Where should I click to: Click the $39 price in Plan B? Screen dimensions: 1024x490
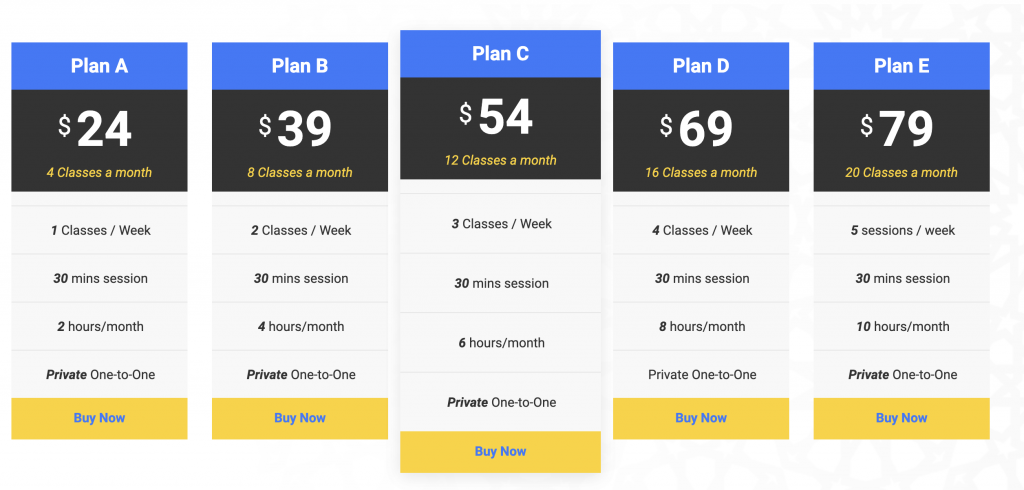tap(295, 129)
